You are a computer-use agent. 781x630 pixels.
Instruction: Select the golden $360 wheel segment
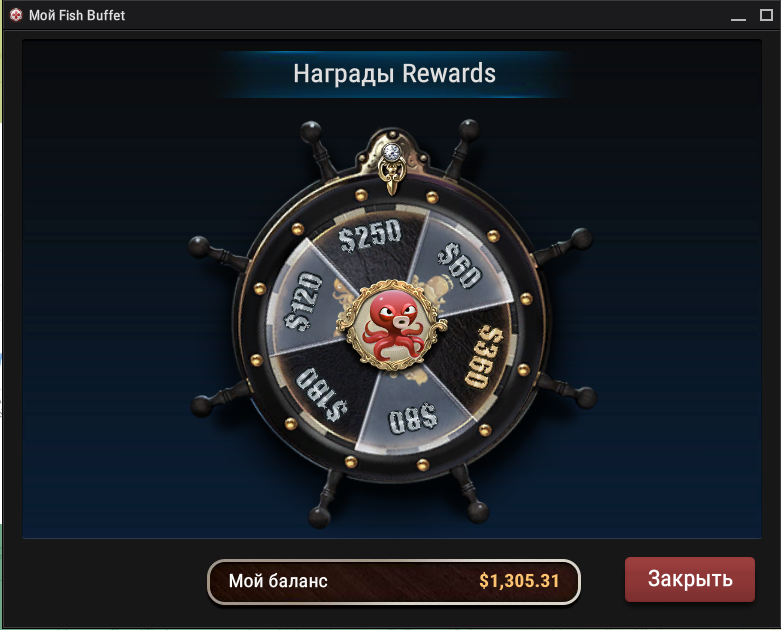coord(483,357)
